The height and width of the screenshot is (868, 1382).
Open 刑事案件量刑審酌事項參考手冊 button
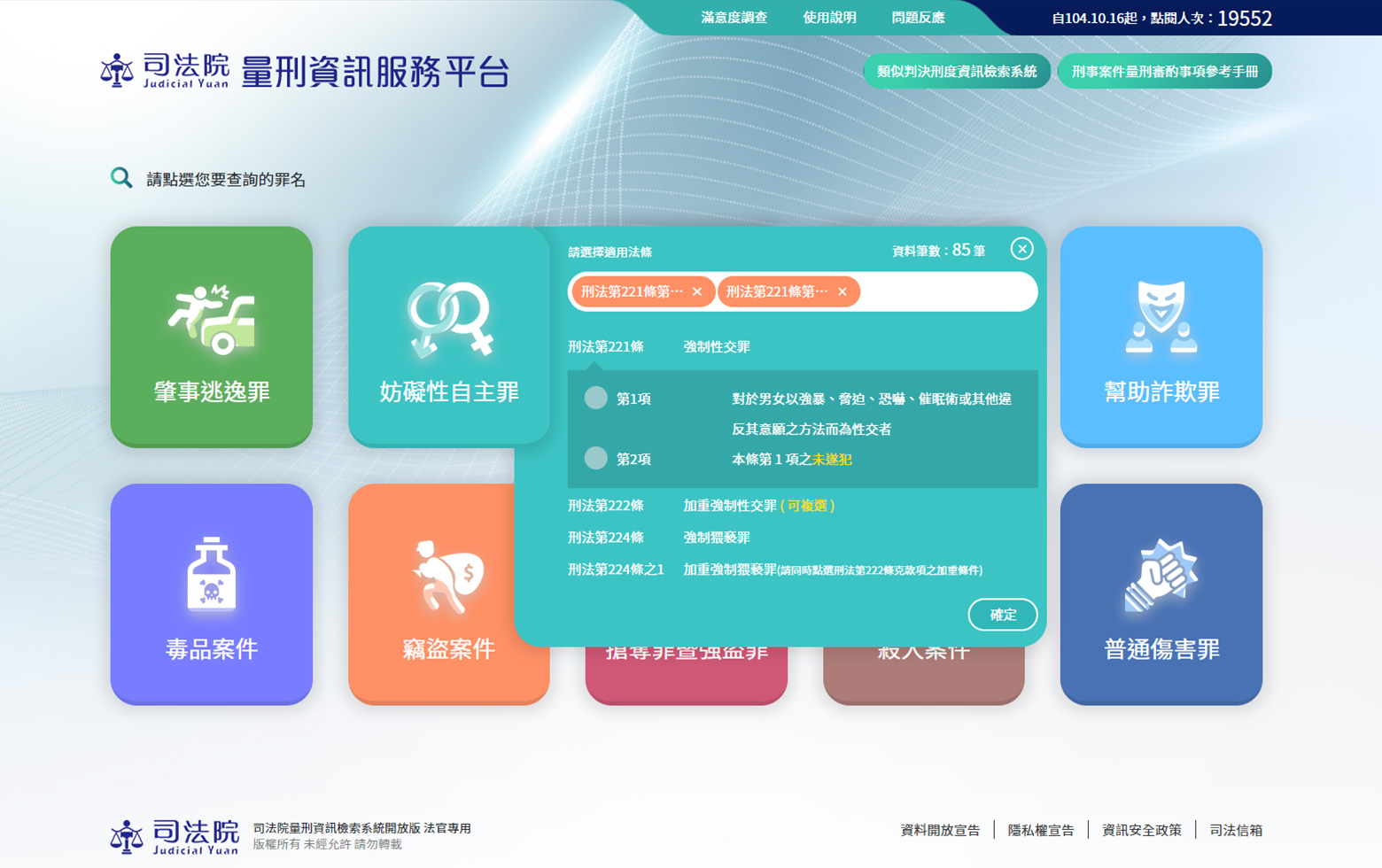(x=1164, y=71)
